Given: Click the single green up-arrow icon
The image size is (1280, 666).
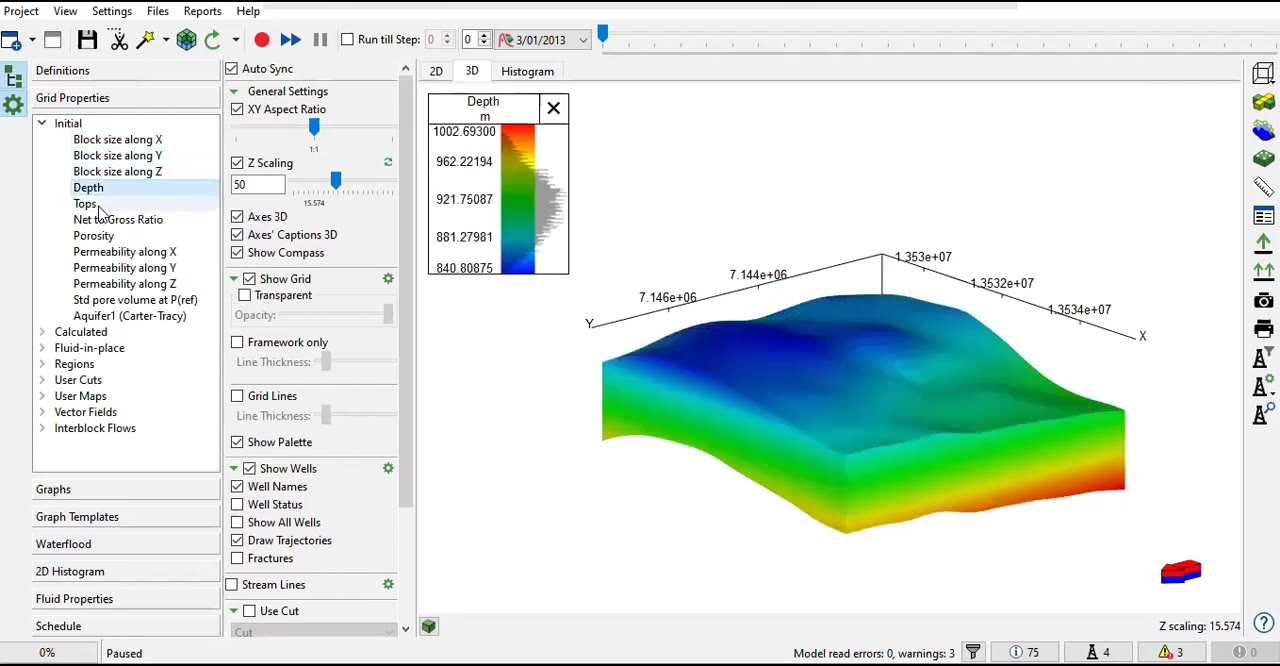Looking at the screenshot, I should click(x=1263, y=243).
